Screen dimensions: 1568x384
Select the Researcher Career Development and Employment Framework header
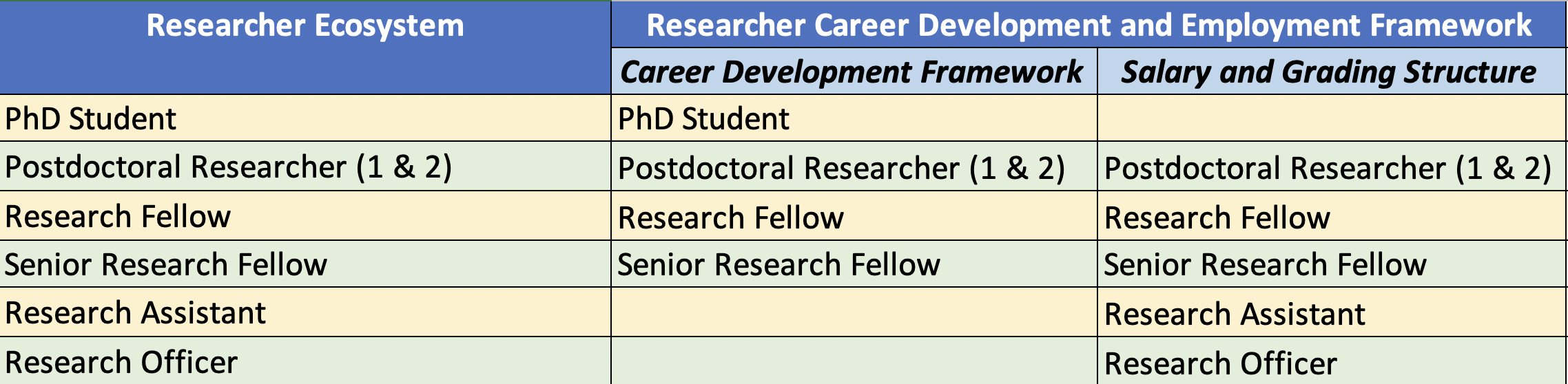1089,25
